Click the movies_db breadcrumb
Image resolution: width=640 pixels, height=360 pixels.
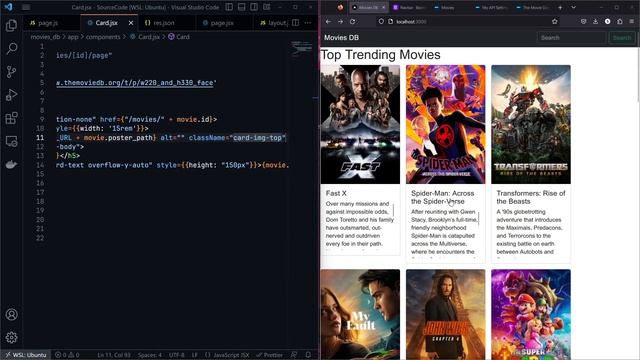45,37
